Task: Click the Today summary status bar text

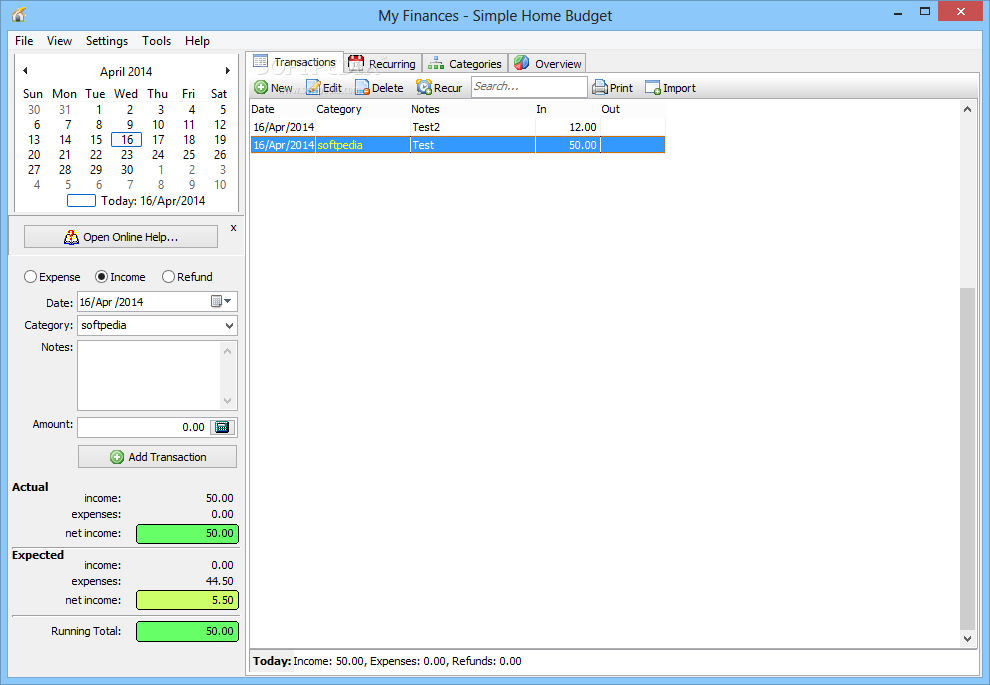Action: click(x=387, y=661)
